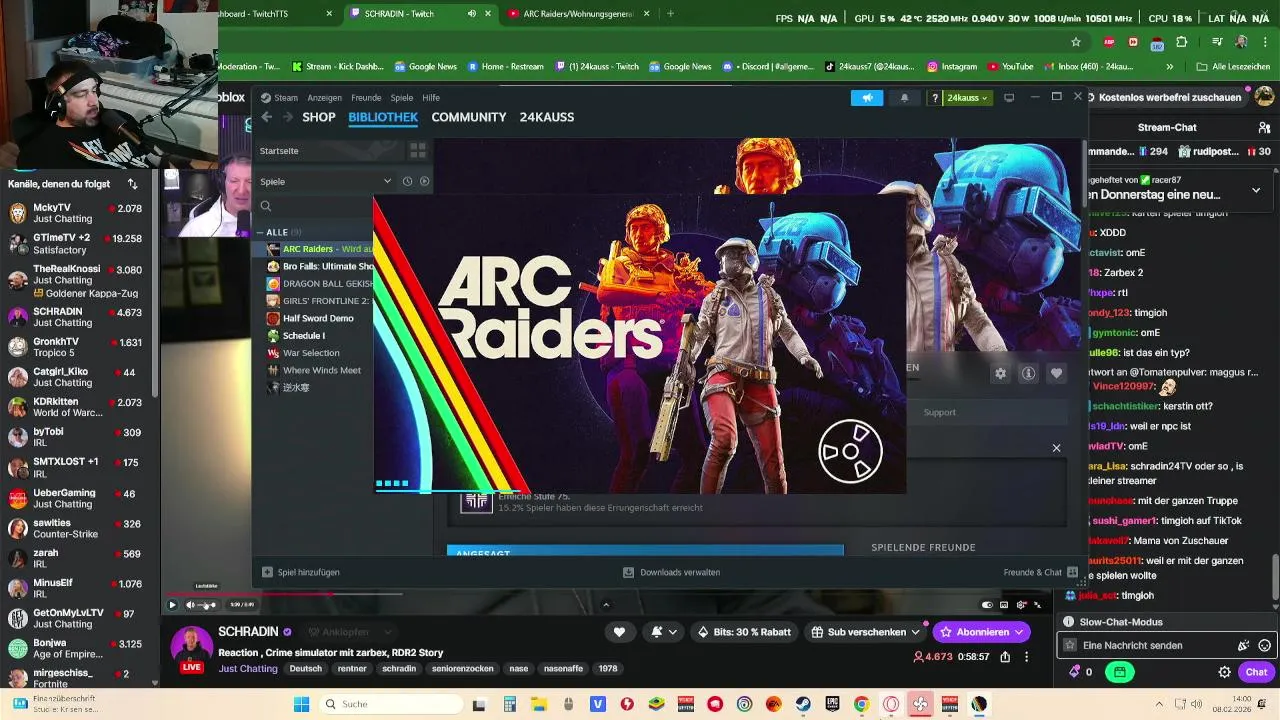The image size is (1280, 720).
Task: Switch to Steam SHOP tab
Action: (319, 117)
